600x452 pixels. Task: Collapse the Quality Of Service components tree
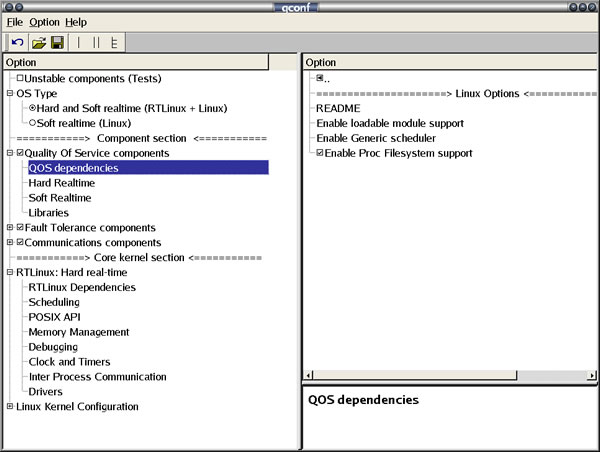[10, 153]
